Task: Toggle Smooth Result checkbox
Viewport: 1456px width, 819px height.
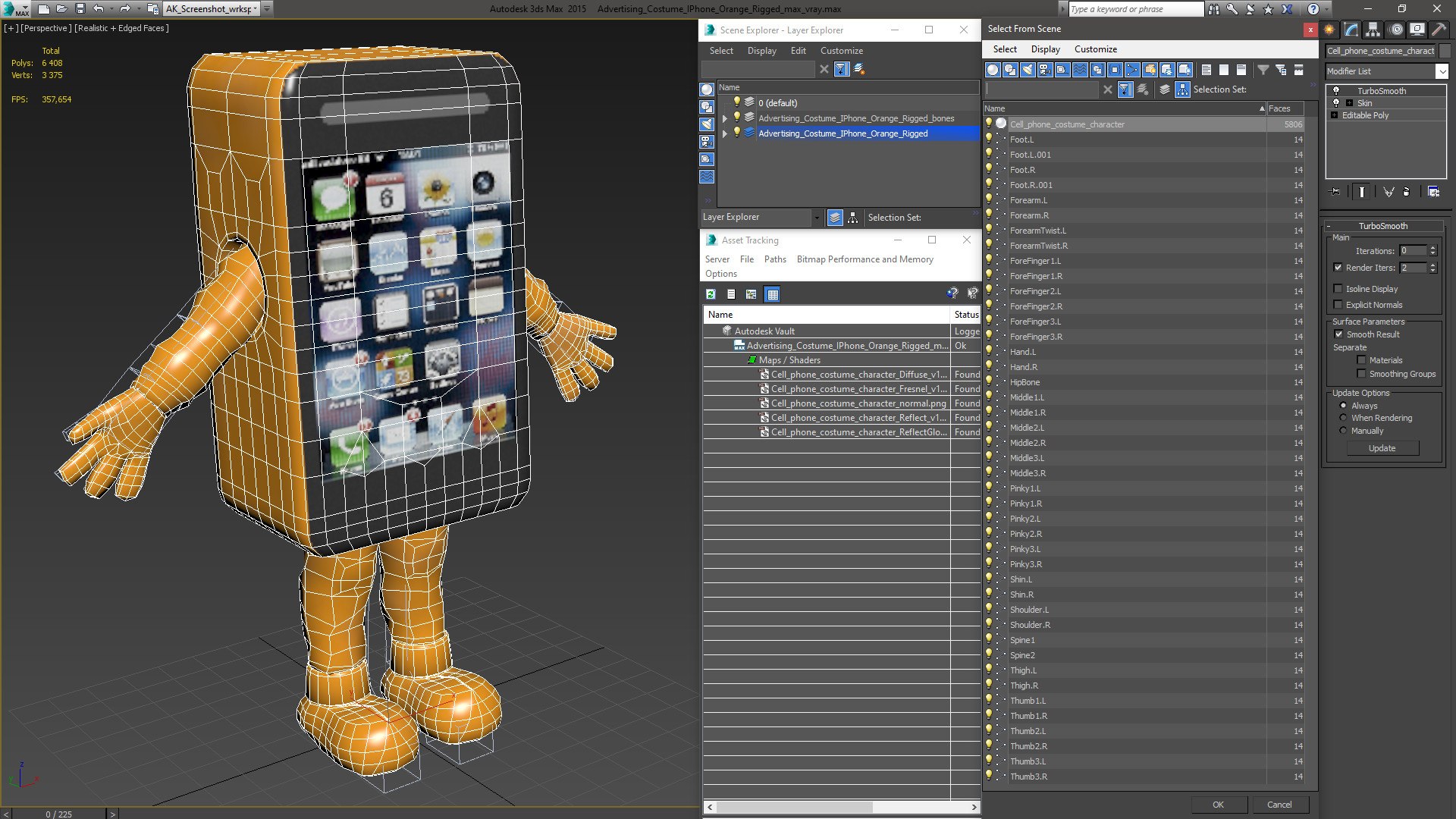Action: coord(1338,334)
